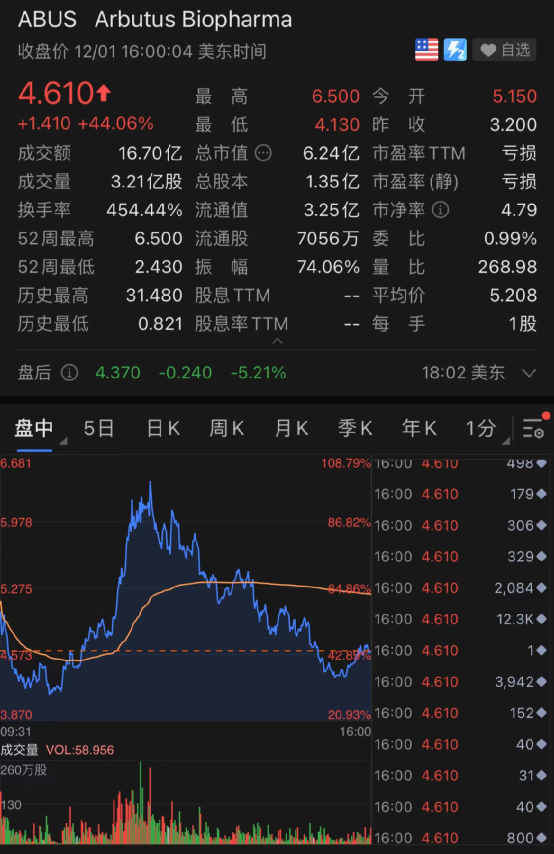Tap the diamond icon beside trade 152
Image resolution: width=554 pixels, height=854 pixels.
pyautogui.click(x=541, y=713)
